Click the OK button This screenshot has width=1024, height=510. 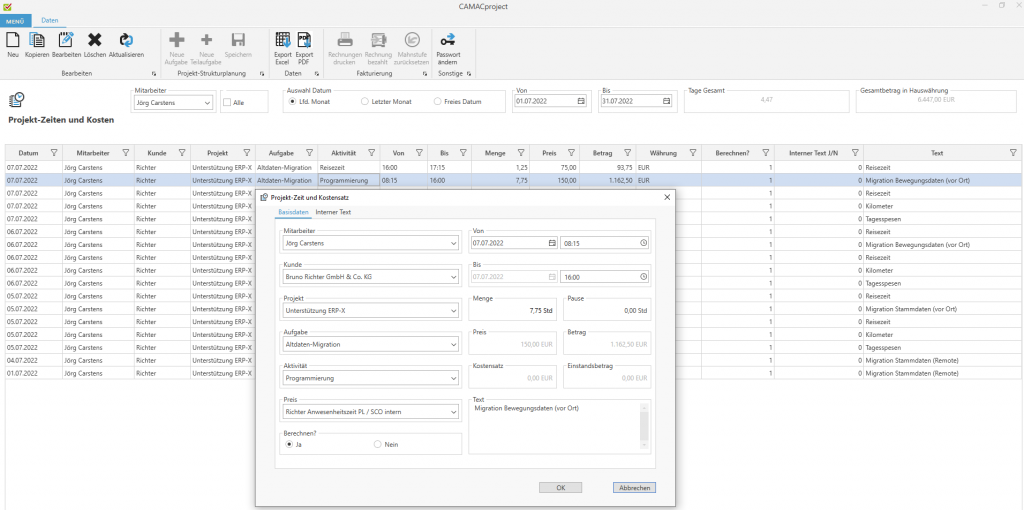(x=560, y=488)
